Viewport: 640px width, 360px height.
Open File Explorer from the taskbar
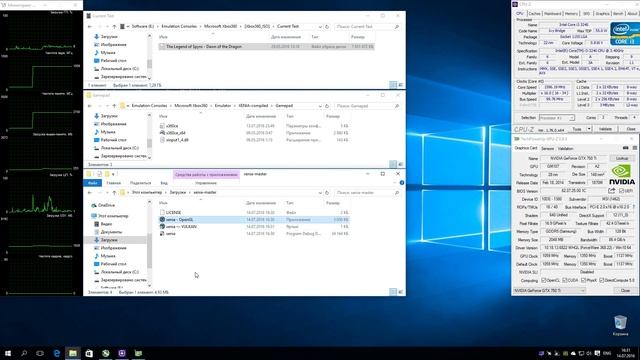73,353
